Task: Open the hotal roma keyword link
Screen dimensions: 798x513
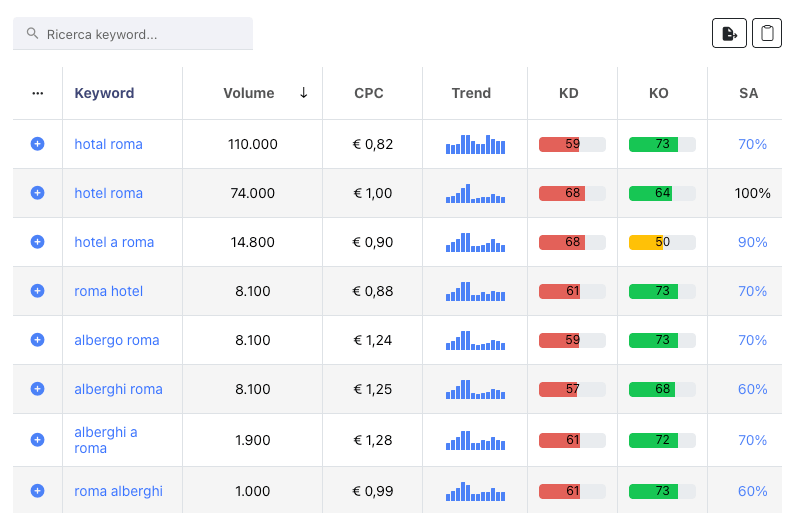Action: coord(108,144)
